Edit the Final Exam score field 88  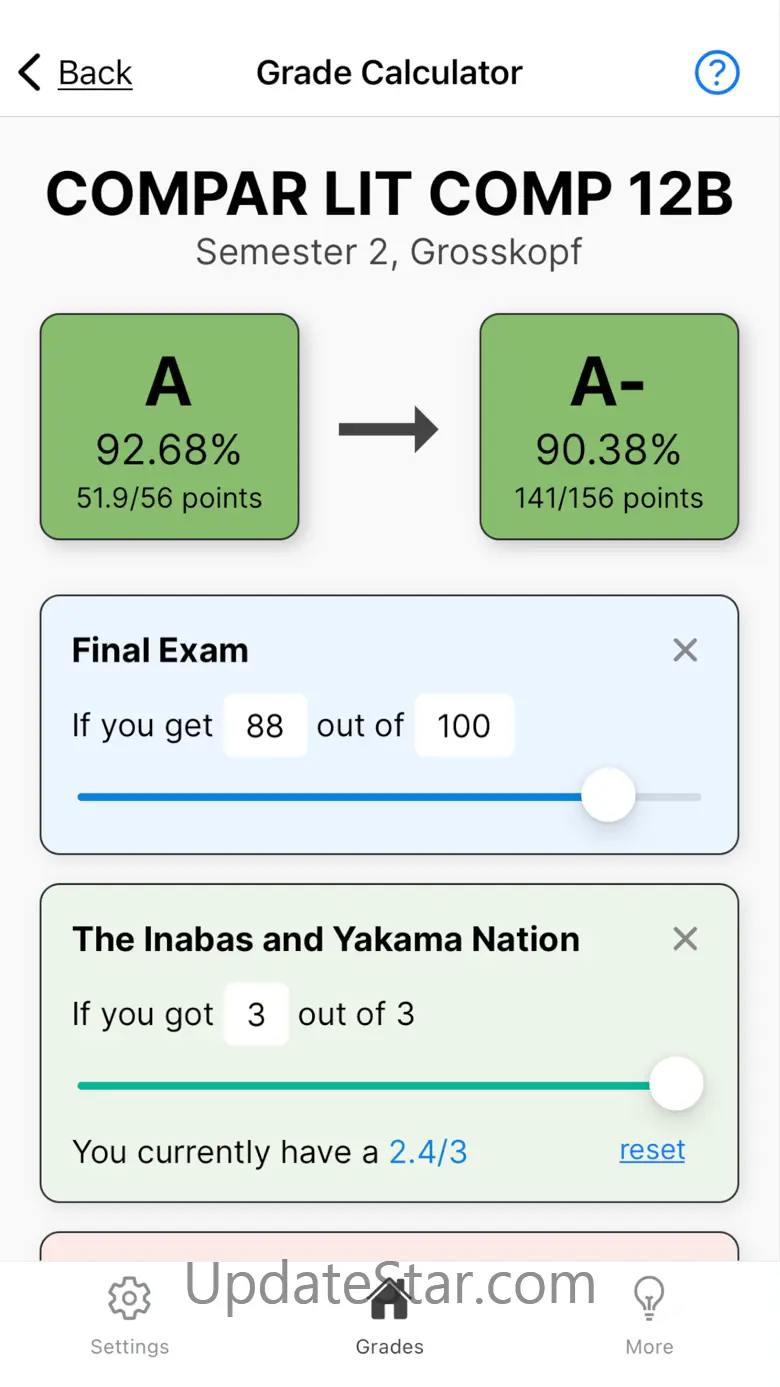[265, 725]
